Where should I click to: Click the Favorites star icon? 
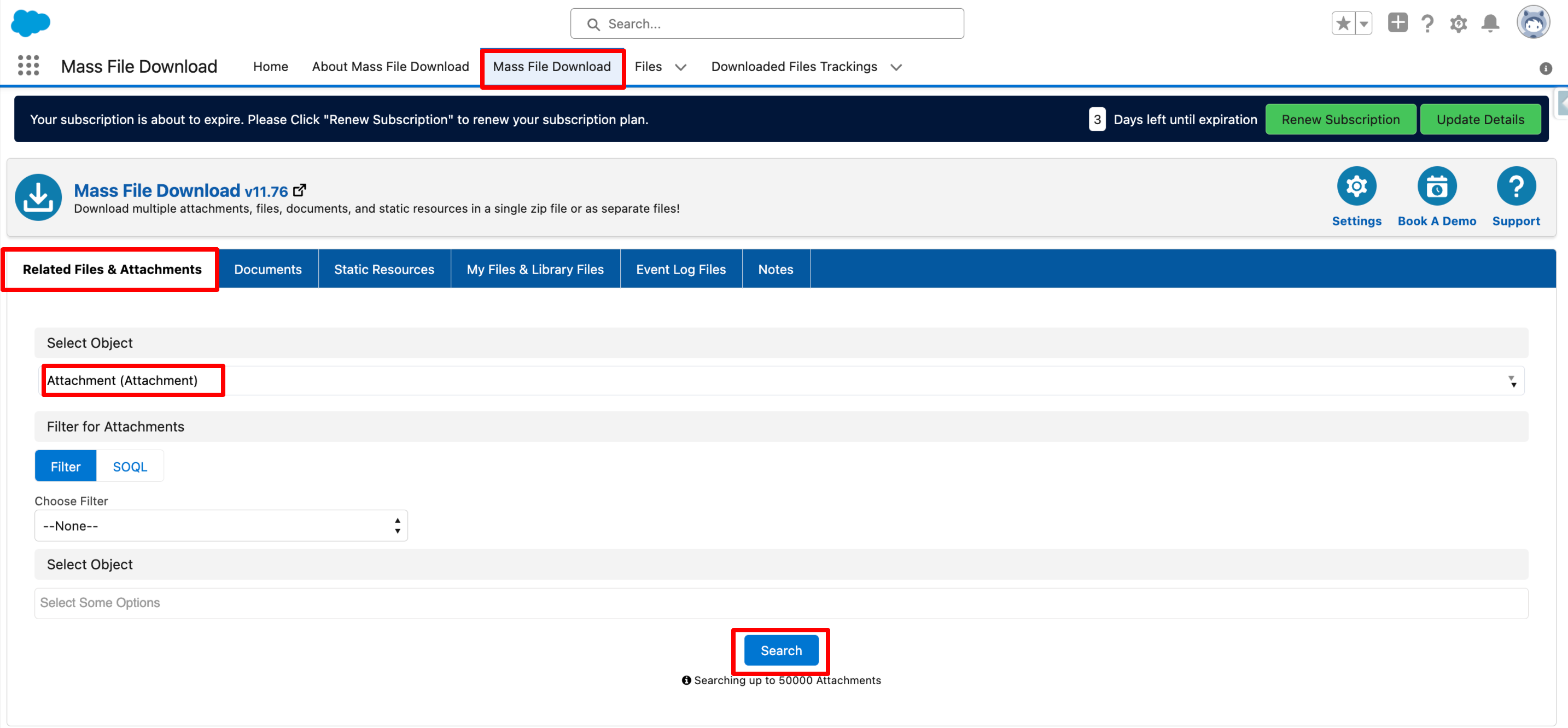[1343, 24]
